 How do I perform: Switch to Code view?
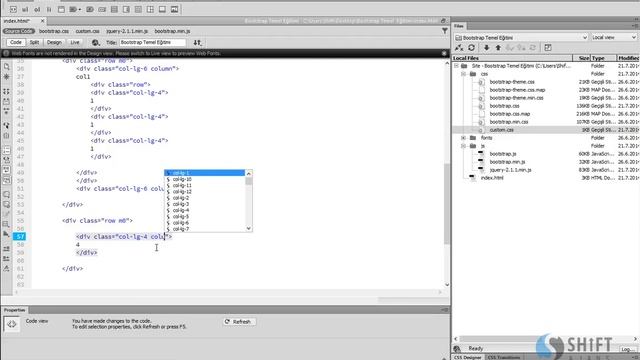coord(16,42)
